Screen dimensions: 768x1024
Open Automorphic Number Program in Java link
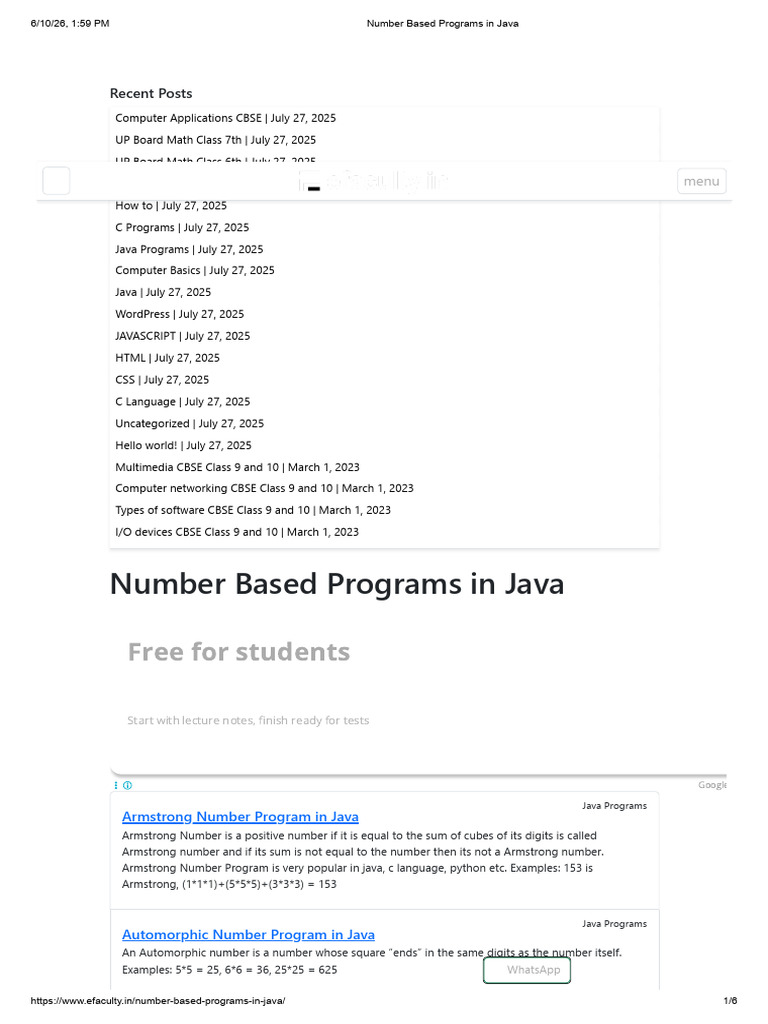248,935
